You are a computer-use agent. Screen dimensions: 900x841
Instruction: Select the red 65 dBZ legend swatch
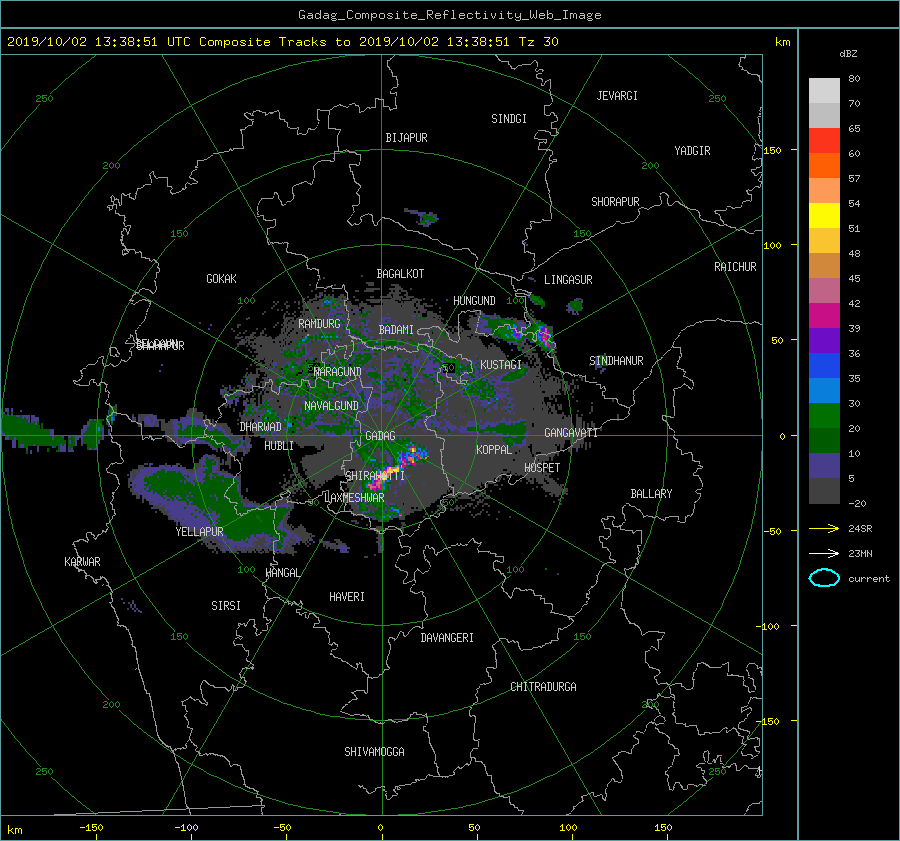click(x=824, y=140)
